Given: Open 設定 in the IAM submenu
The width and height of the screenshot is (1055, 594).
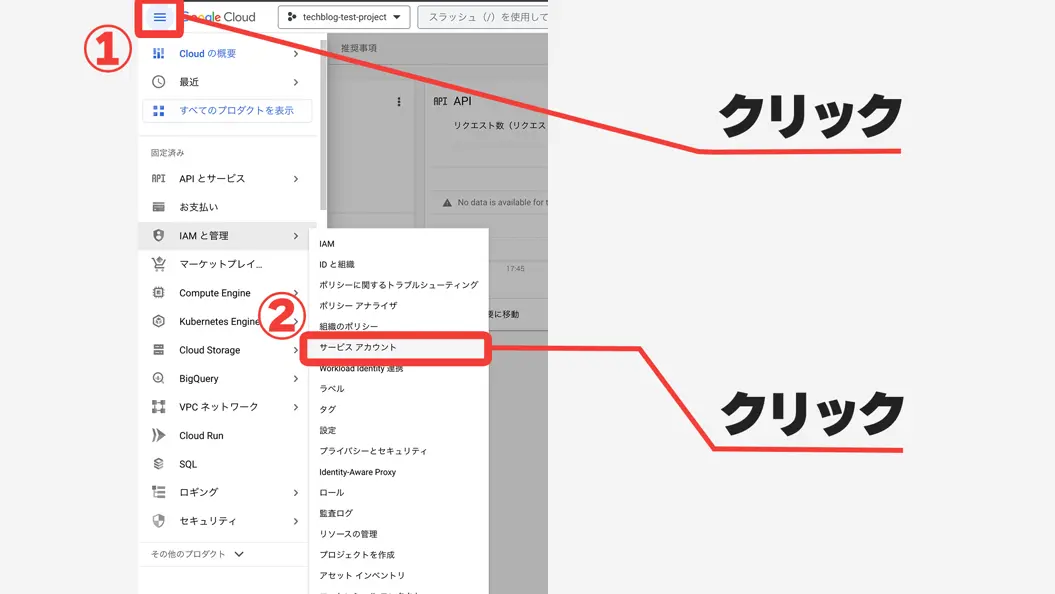Looking at the screenshot, I should [328, 431].
